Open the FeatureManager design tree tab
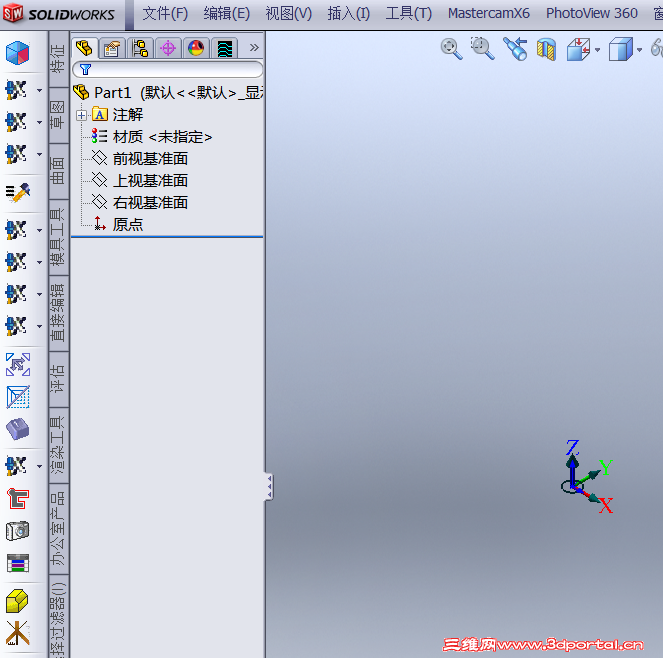Screen dimensions: 663x658 click(85, 48)
